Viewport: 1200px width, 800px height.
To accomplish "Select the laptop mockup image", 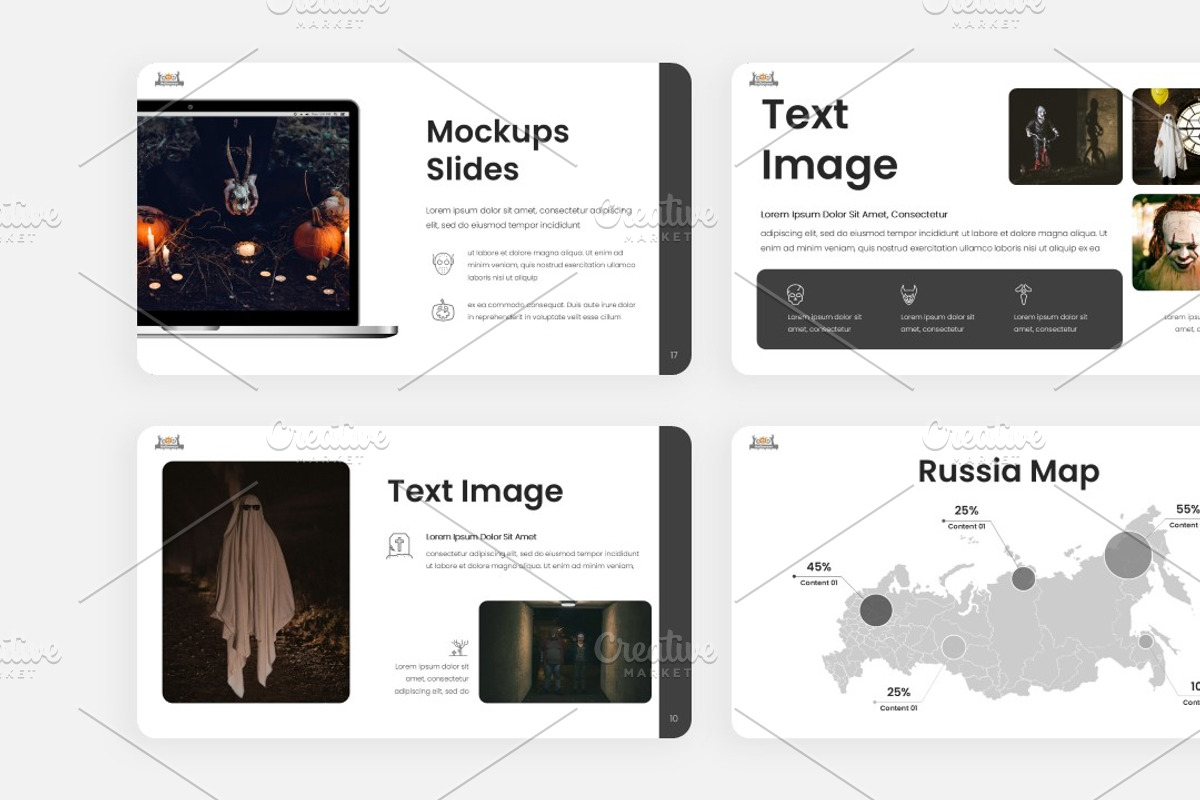I will coord(267,217).
